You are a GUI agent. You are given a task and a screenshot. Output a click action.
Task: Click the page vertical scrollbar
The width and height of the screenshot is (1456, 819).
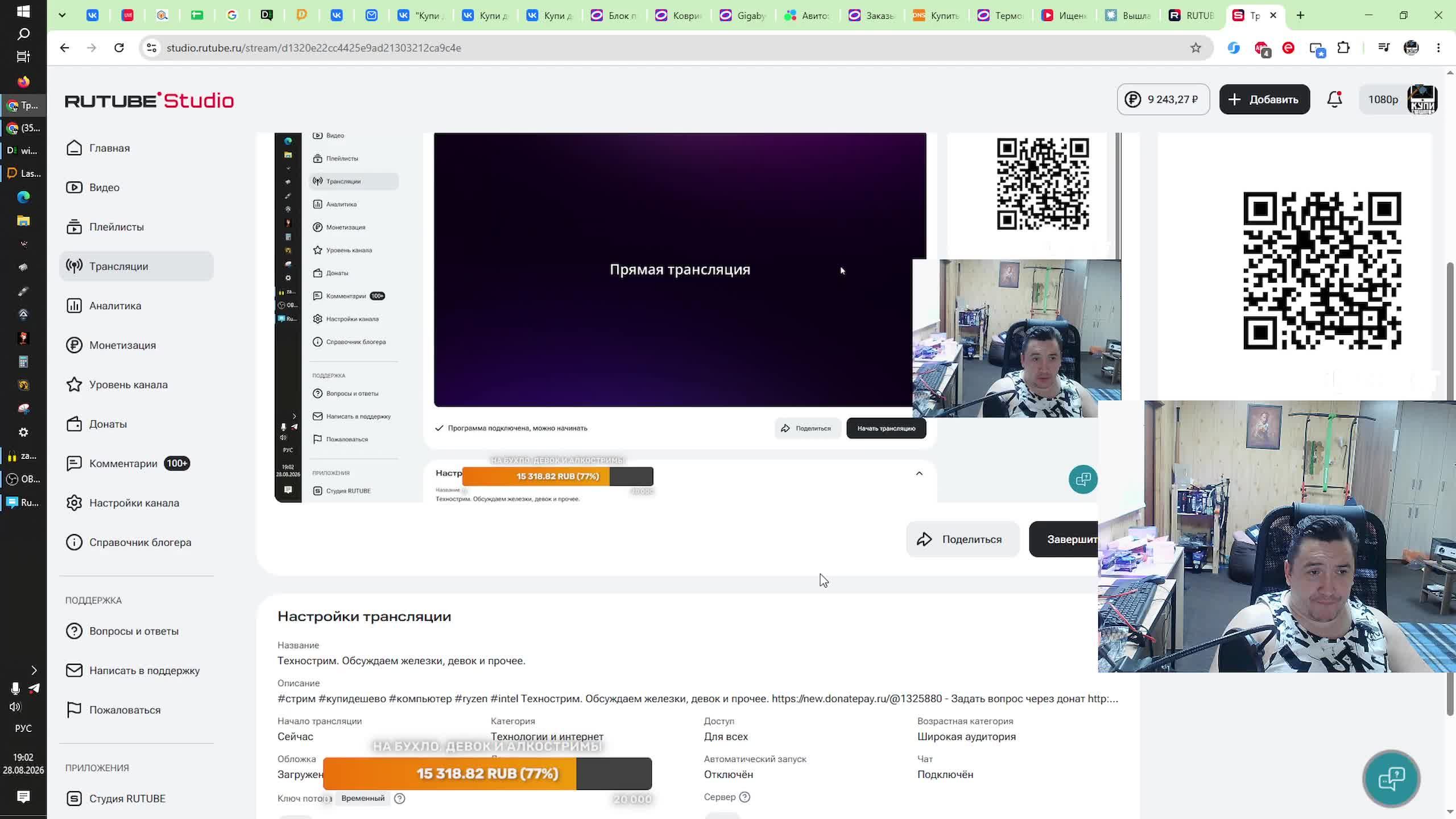(x=1450, y=489)
